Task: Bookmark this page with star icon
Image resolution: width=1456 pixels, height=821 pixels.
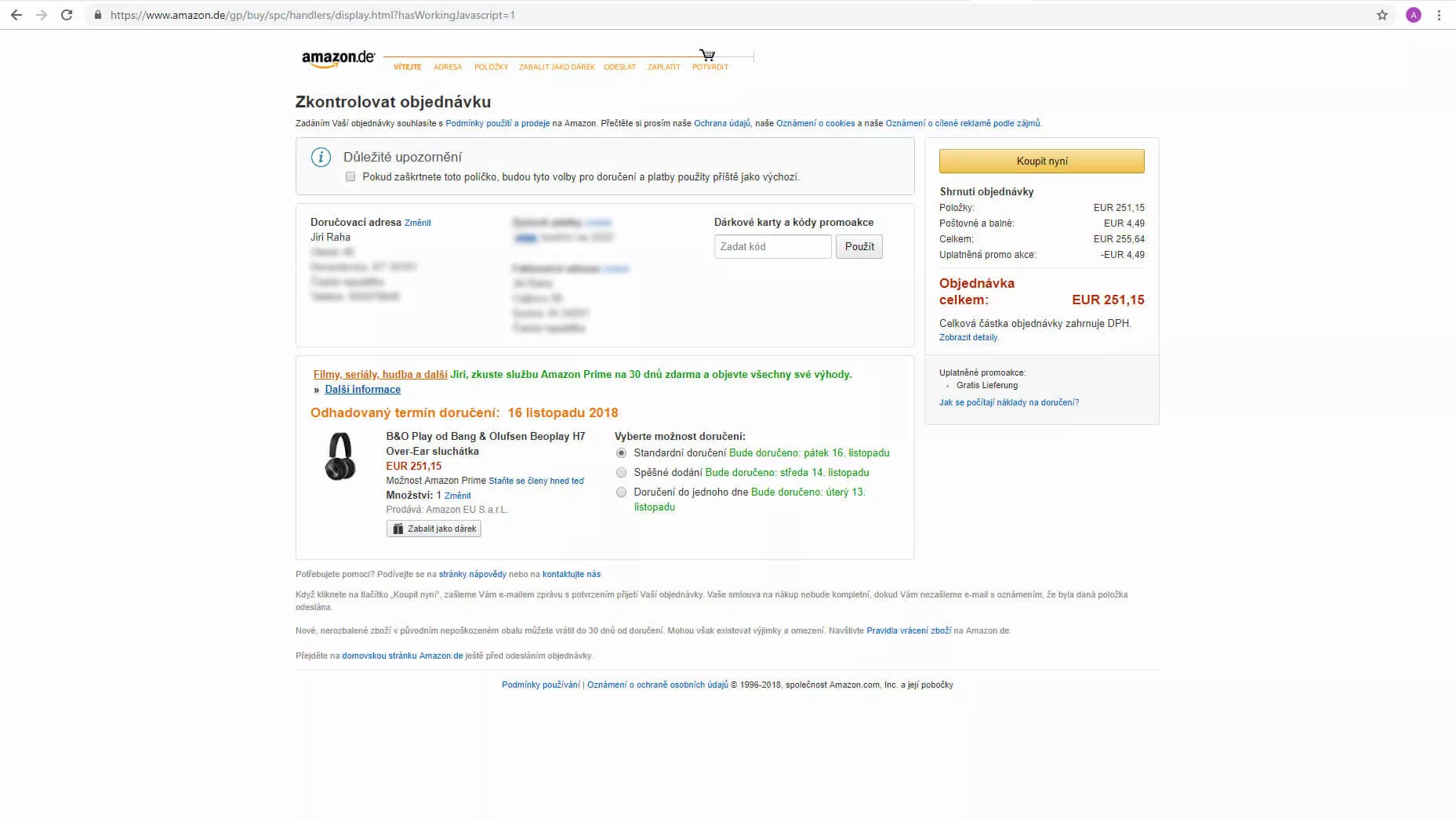Action: point(1382,15)
